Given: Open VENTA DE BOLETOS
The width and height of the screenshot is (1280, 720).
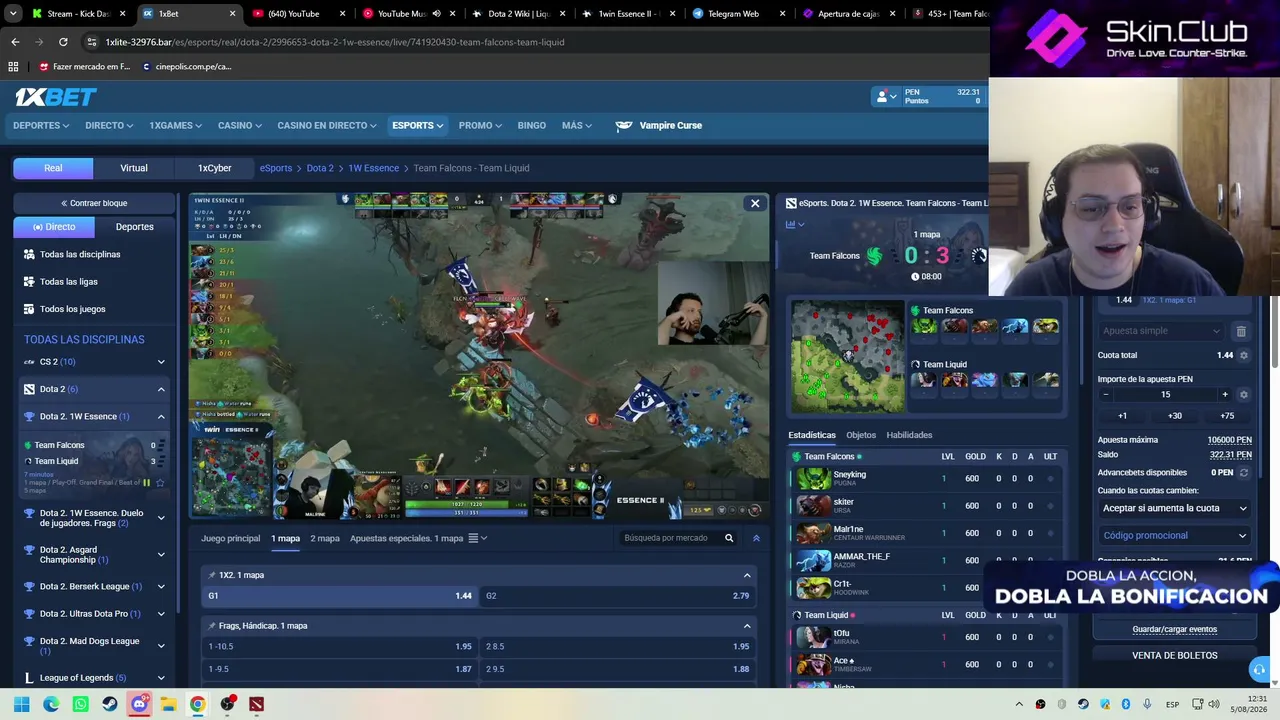Looking at the screenshot, I should click(x=1175, y=656).
